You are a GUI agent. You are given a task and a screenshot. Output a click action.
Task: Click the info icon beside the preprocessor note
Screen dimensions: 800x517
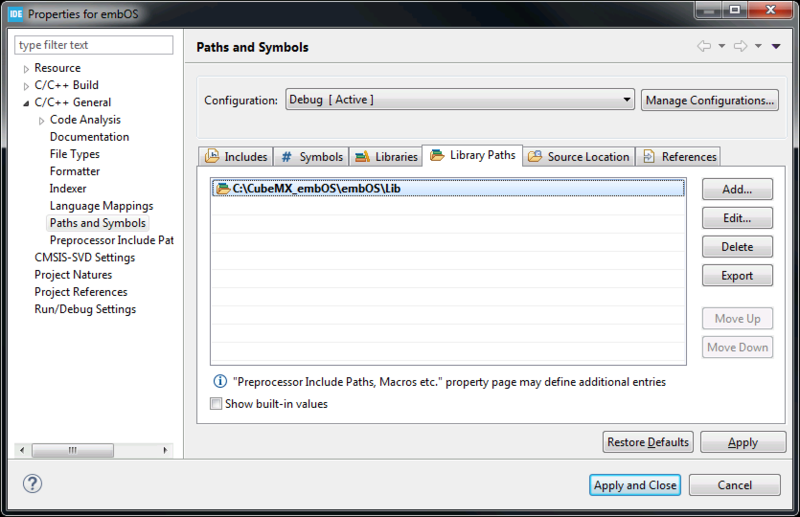(220, 382)
